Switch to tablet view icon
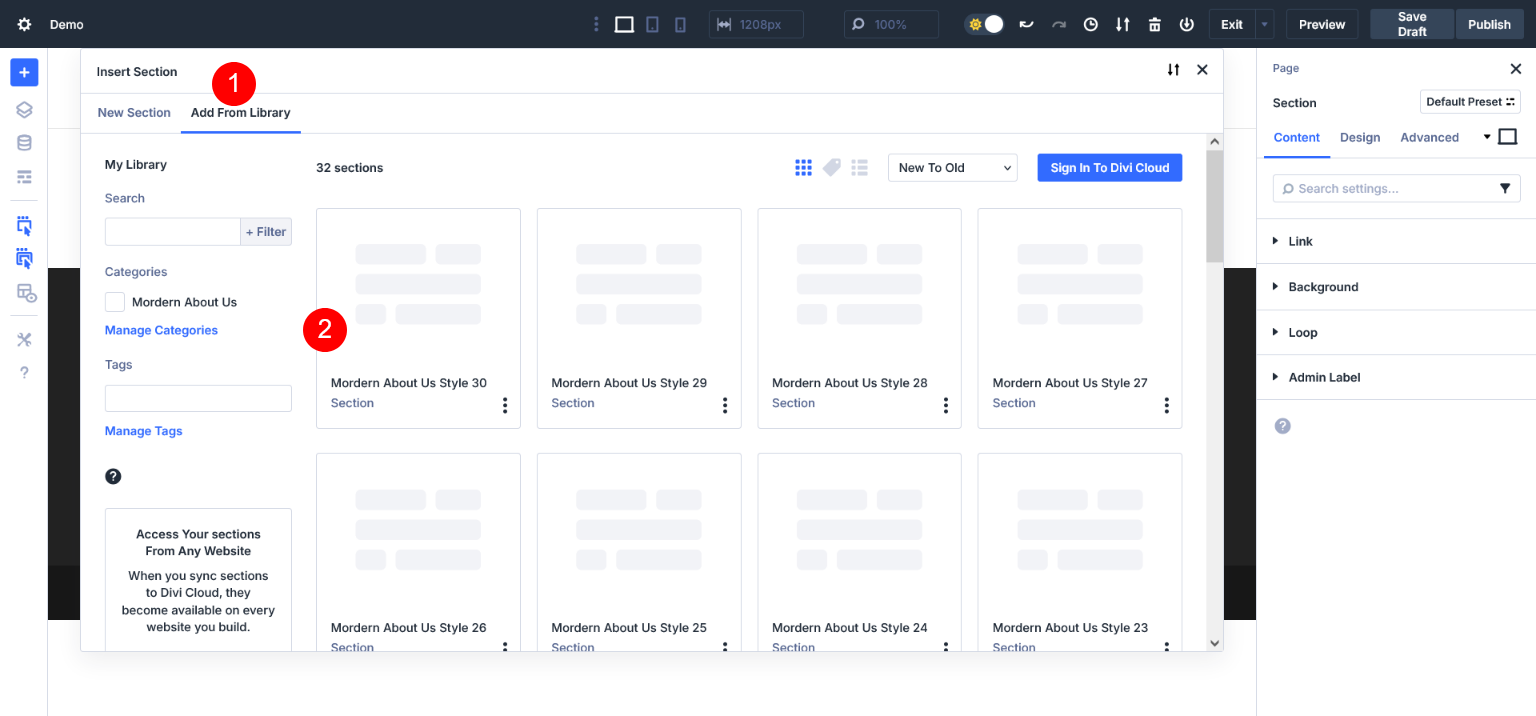The image size is (1536, 716). click(652, 24)
